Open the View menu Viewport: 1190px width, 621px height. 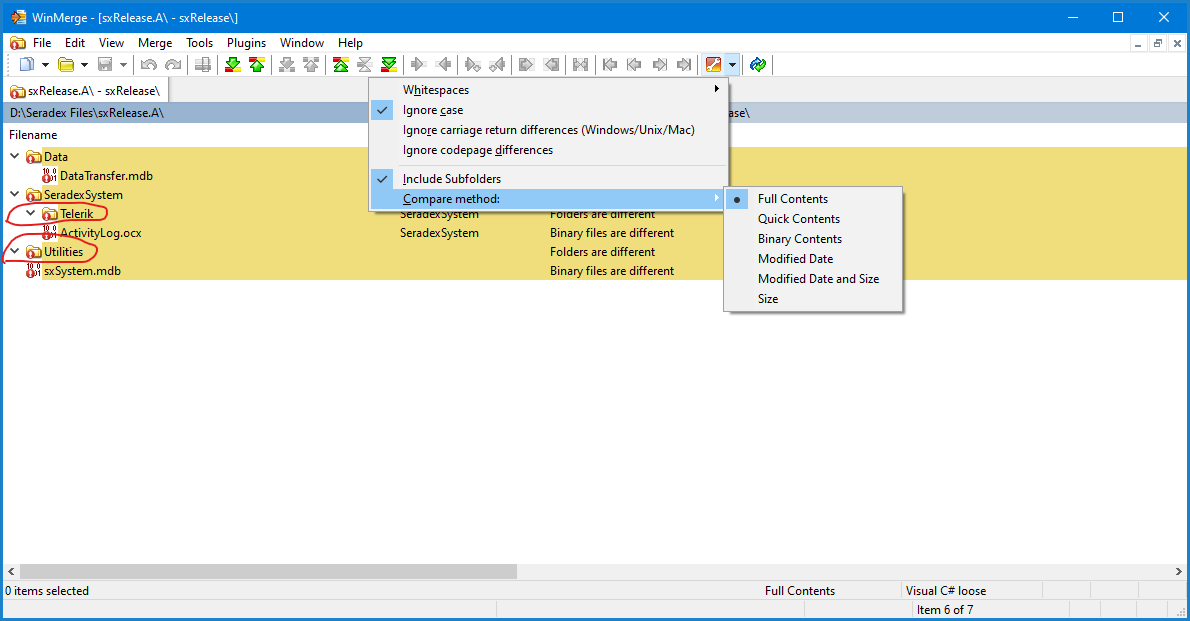click(x=112, y=43)
